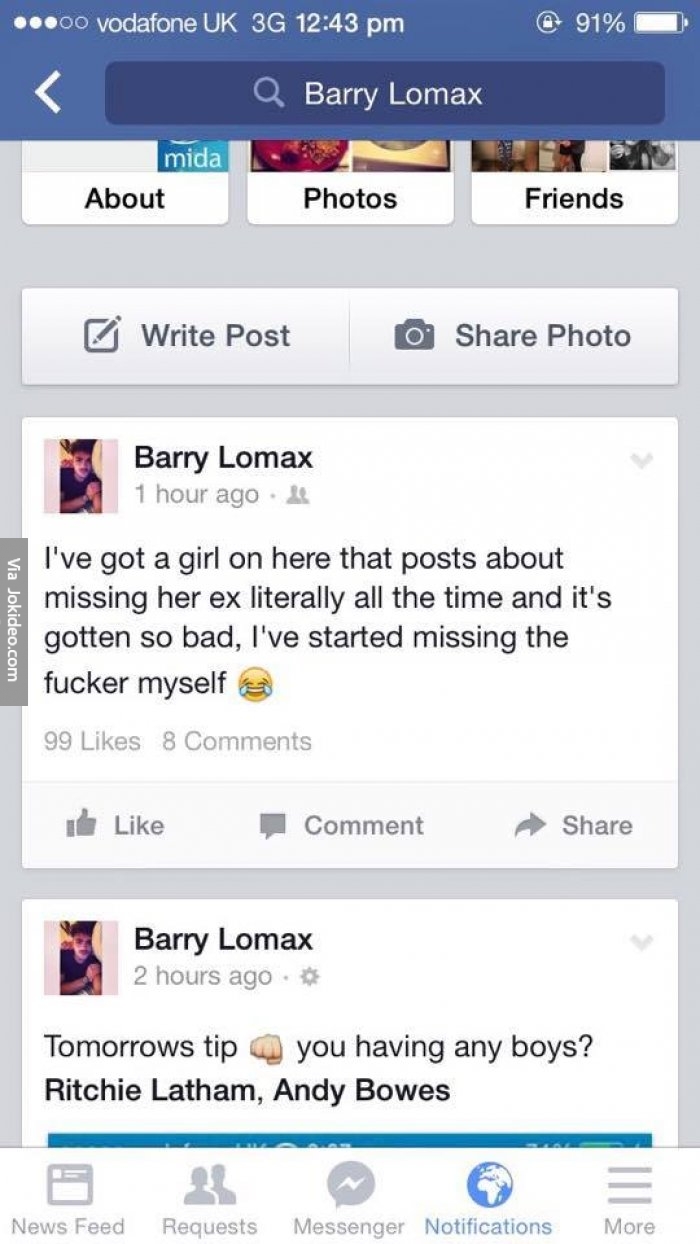Image resolution: width=700 pixels, height=1244 pixels.
Task: Share the post about missing her ex
Action: click(x=574, y=825)
